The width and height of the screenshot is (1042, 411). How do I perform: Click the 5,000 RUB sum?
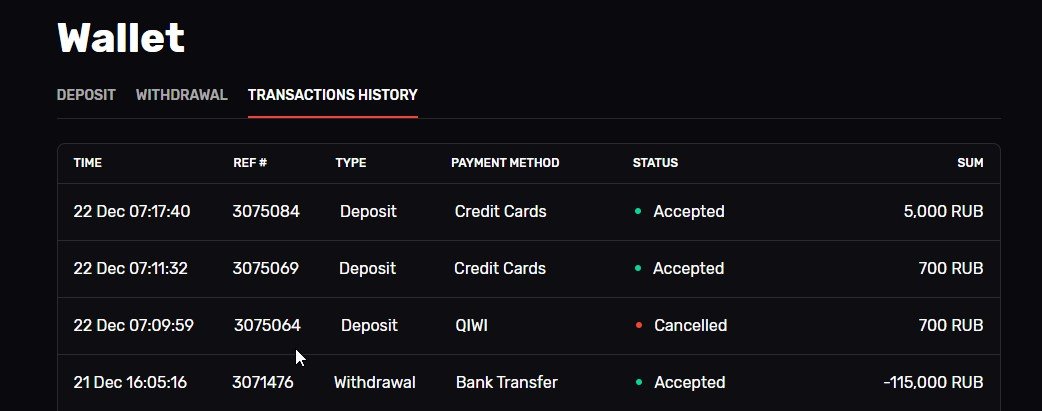pyautogui.click(x=943, y=212)
